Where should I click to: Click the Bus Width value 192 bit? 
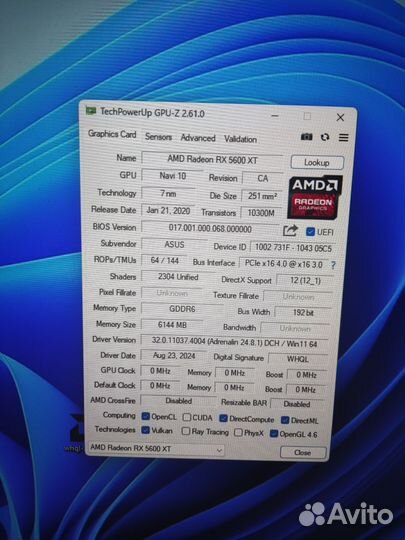click(x=303, y=312)
